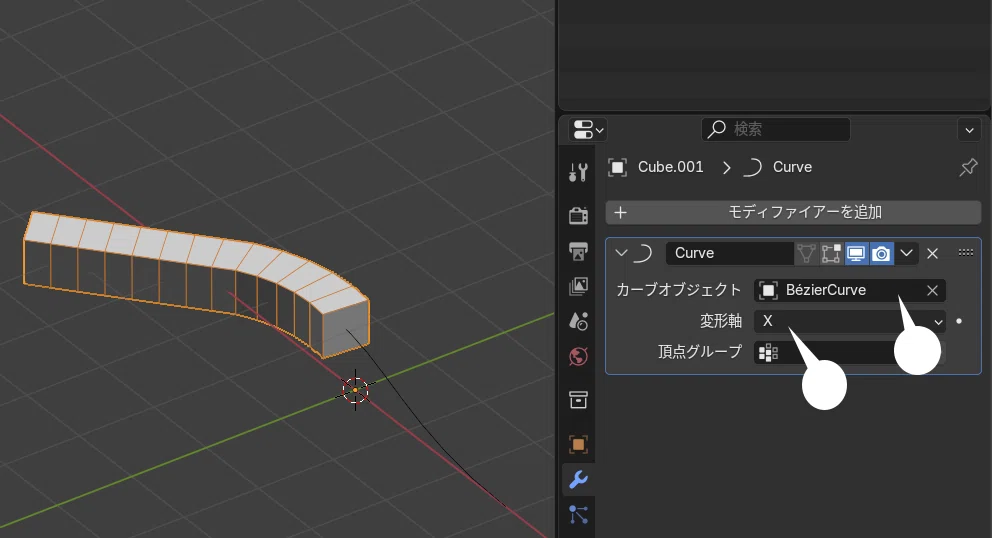Open the View Layer properties tab
The image size is (992, 538).
(578, 286)
